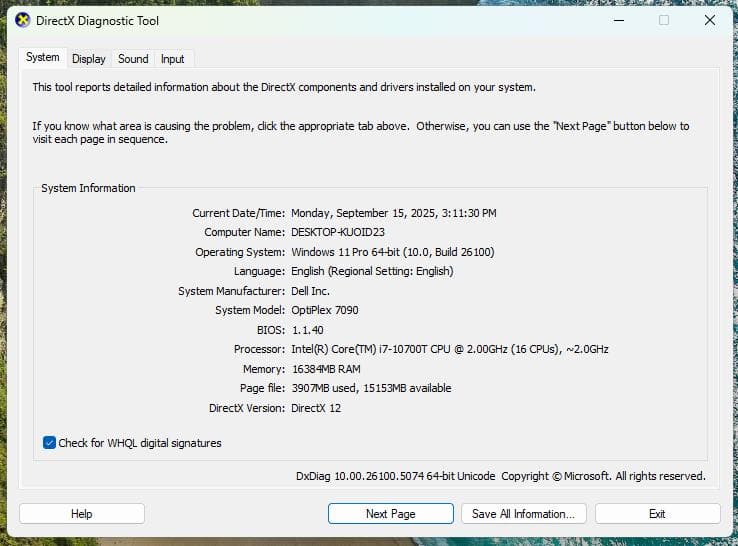Click Save All Information button
Viewport: 738px width, 546px height.
point(524,514)
